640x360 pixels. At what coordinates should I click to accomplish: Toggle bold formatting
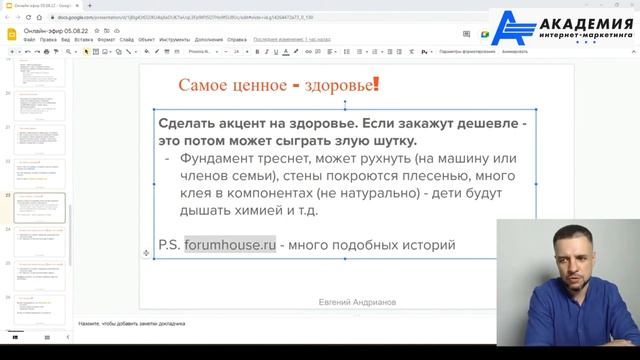click(257, 52)
